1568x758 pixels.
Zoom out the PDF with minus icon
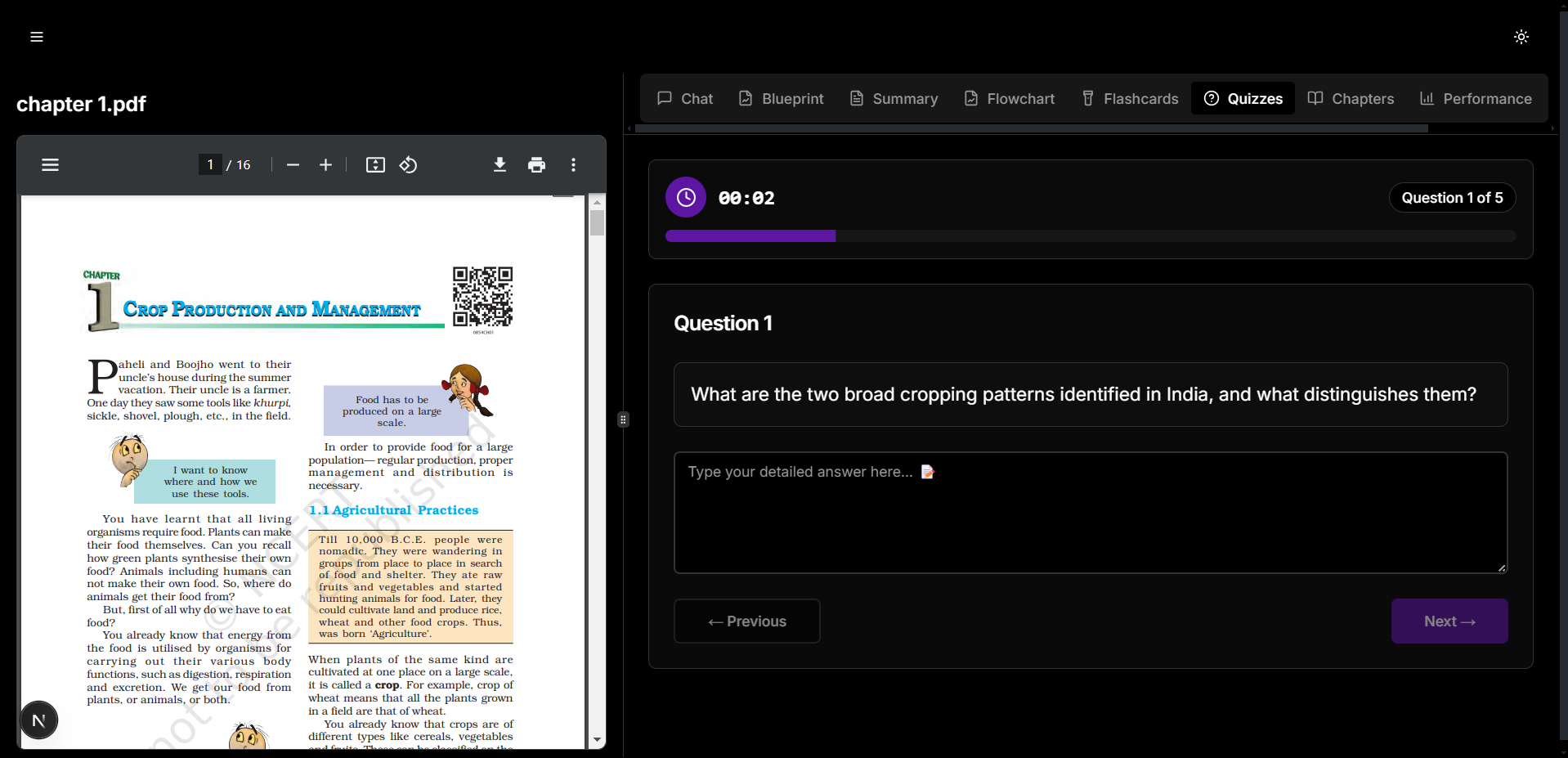[x=293, y=165]
